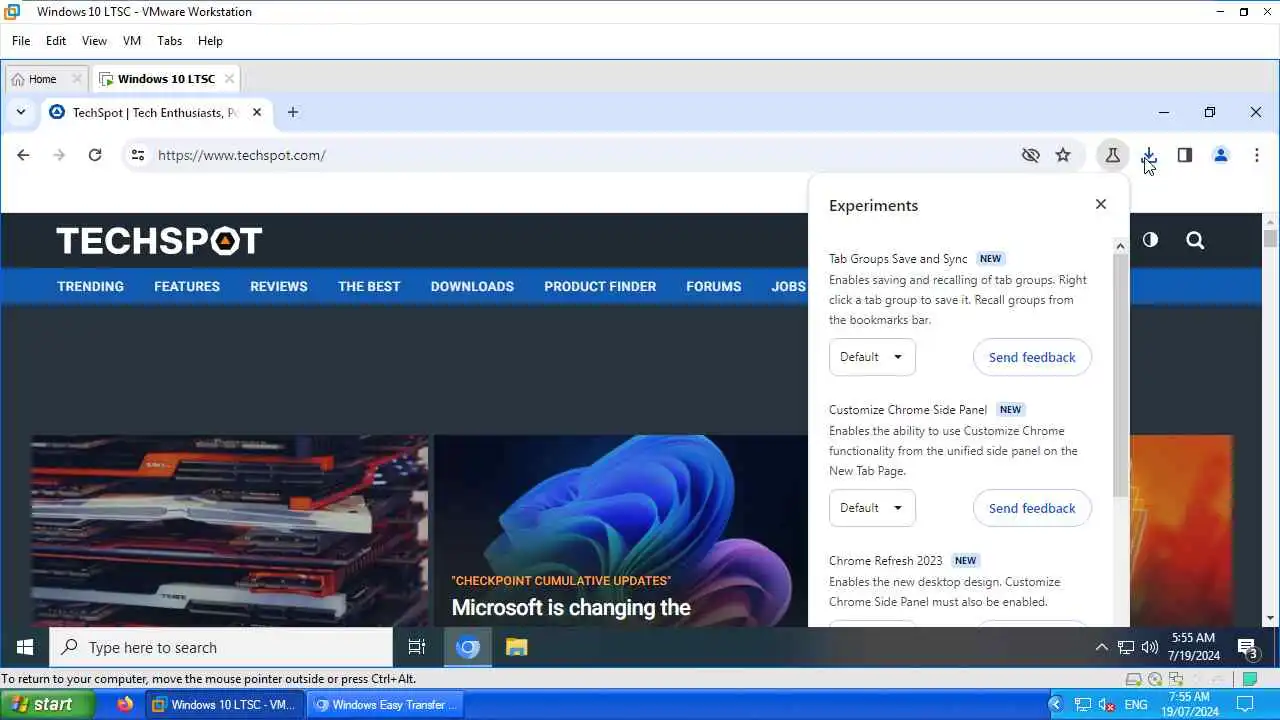Open TechSpot search magnifier icon
This screenshot has height=720, width=1280.
[1195, 240]
